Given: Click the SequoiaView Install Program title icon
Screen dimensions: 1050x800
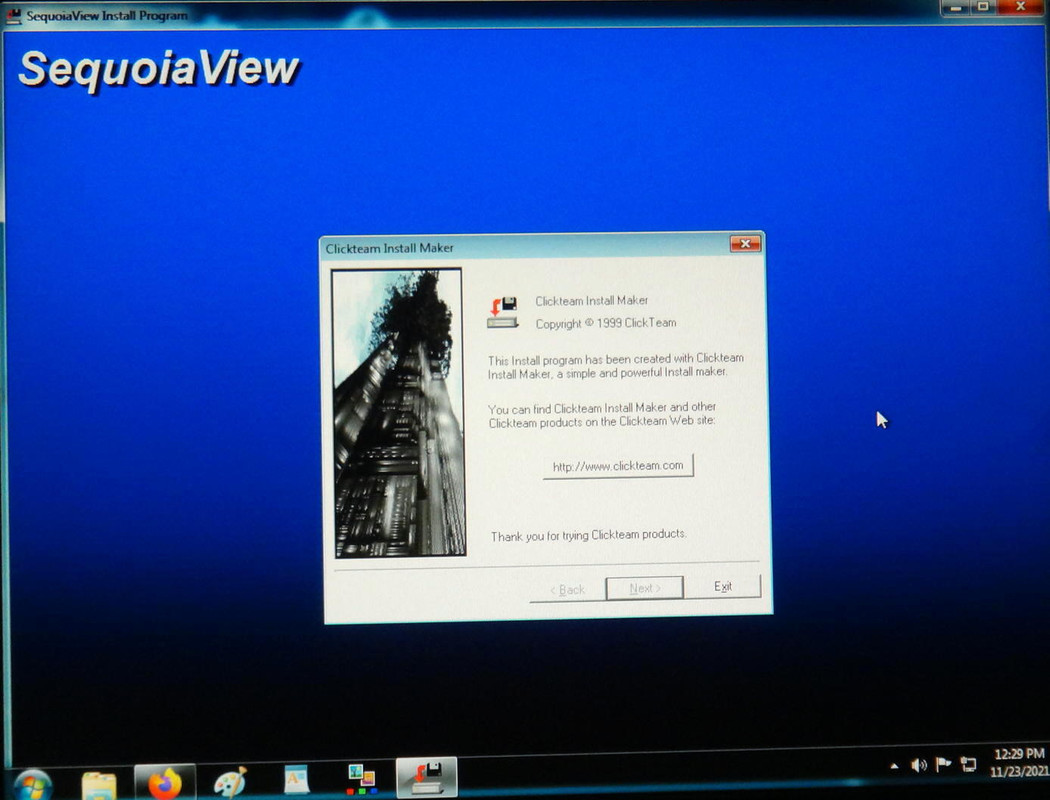Looking at the screenshot, I should point(13,15).
